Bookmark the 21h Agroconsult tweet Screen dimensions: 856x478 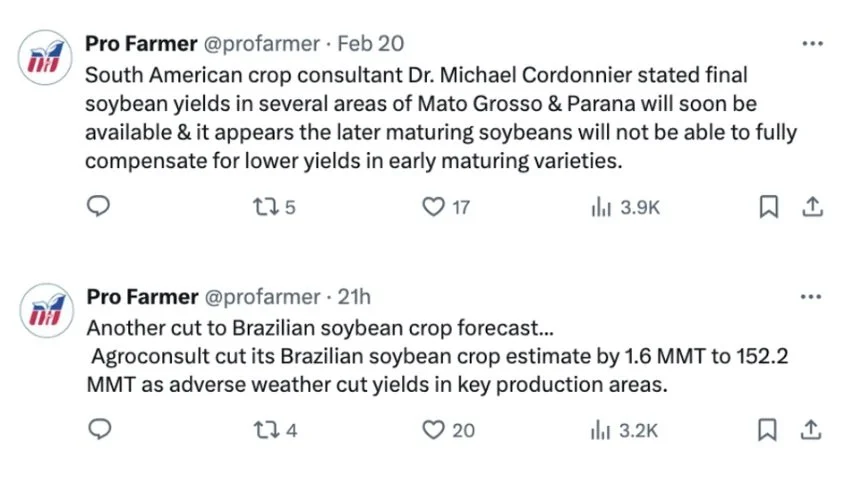point(767,429)
